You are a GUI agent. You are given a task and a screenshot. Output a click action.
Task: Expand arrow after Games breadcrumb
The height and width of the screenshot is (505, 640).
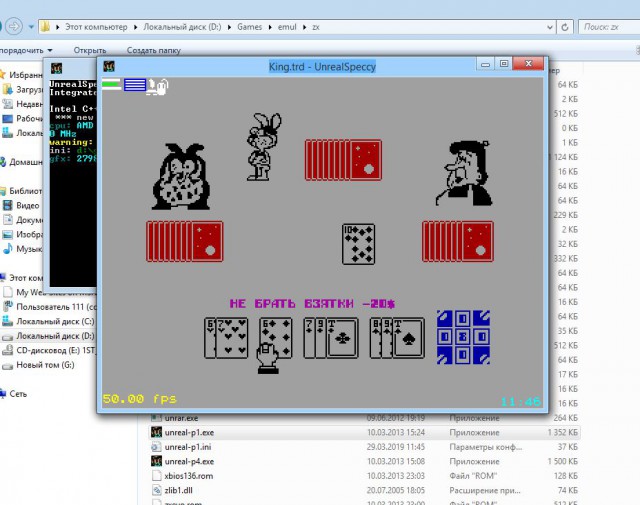click(270, 27)
